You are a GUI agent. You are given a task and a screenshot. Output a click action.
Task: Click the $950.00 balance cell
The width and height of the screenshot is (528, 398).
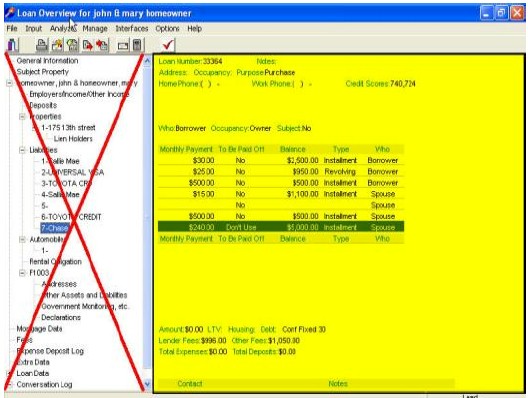(x=305, y=172)
